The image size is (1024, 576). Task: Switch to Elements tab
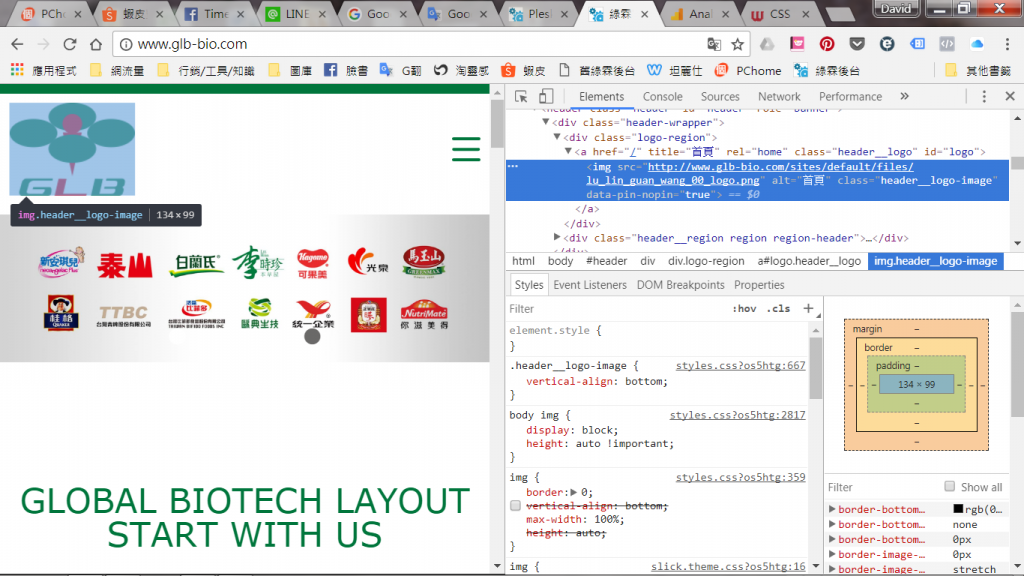pos(601,97)
